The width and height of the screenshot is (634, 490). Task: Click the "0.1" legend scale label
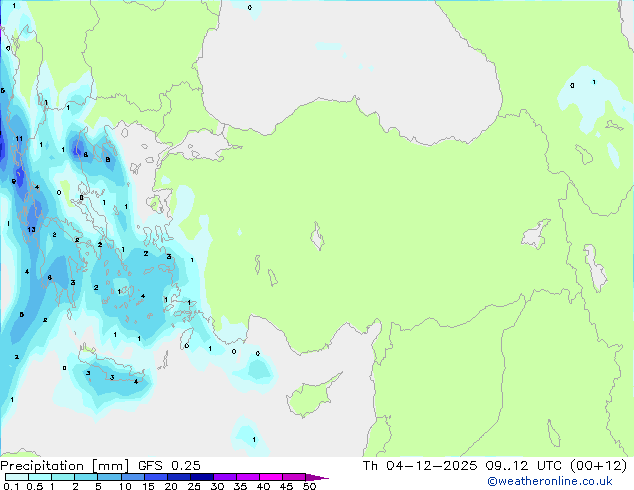point(11,486)
